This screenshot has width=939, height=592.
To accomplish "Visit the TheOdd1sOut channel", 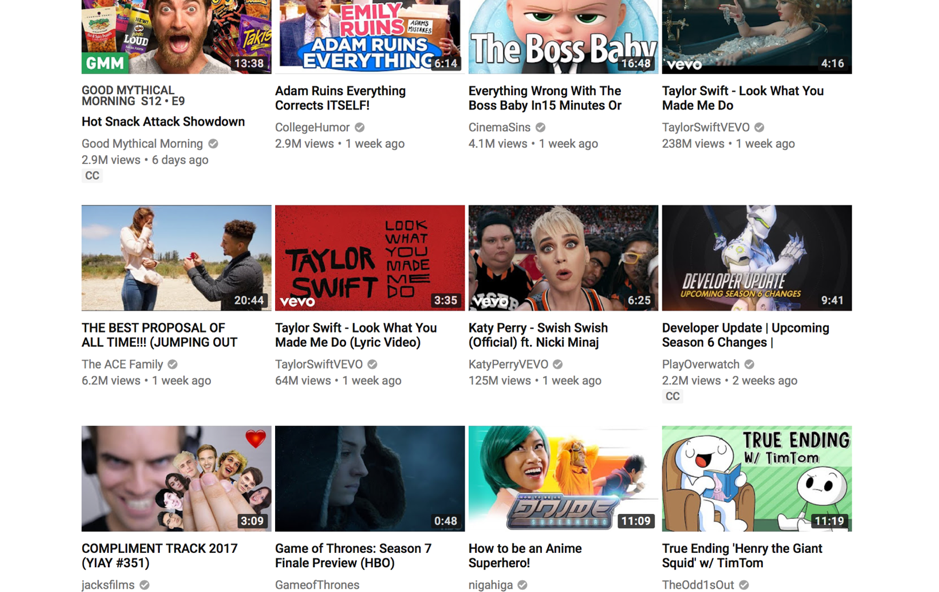I will [698, 585].
